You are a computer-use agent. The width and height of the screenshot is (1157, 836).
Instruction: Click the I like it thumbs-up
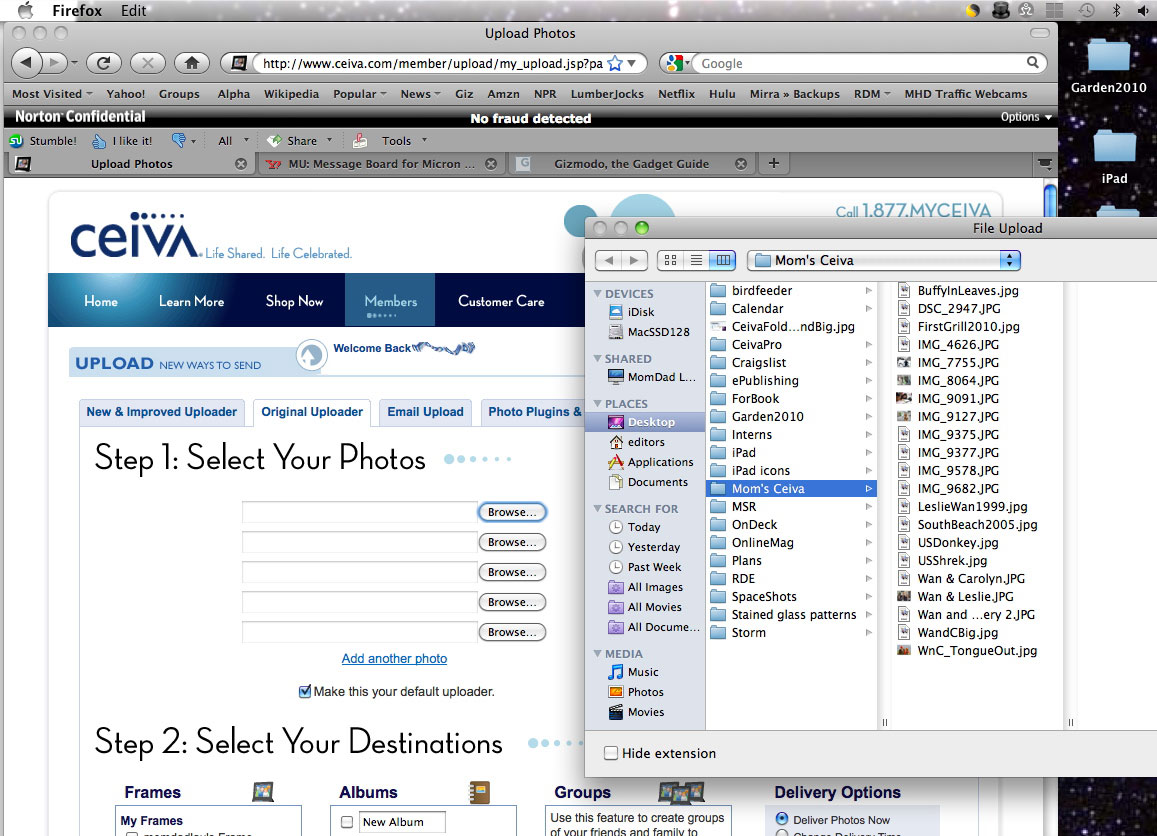(122, 140)
